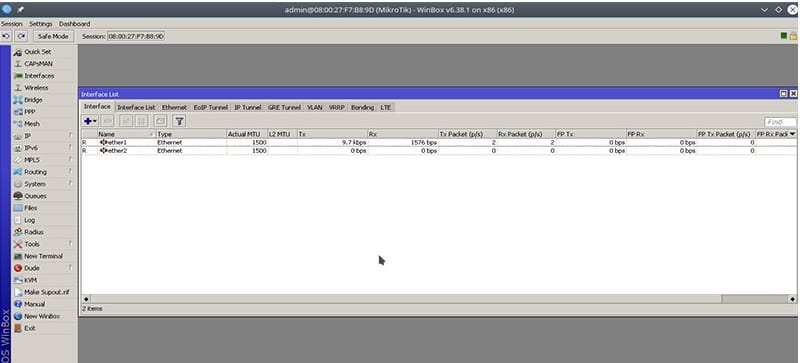
Task: Toggle Safe Mode
Action: click(x=53, y=36)
